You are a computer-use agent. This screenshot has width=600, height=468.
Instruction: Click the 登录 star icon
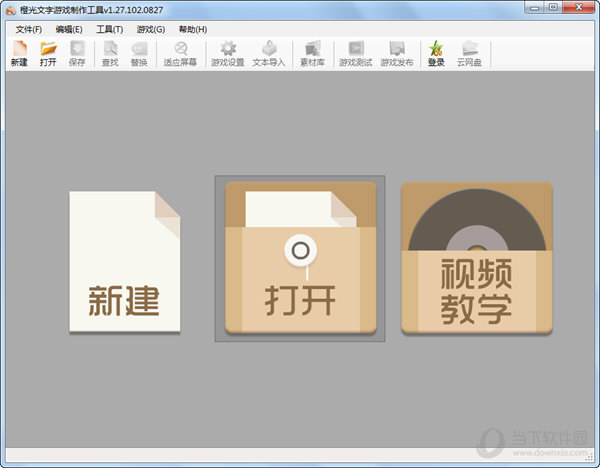pyautogui.click(x=436, y=54)
